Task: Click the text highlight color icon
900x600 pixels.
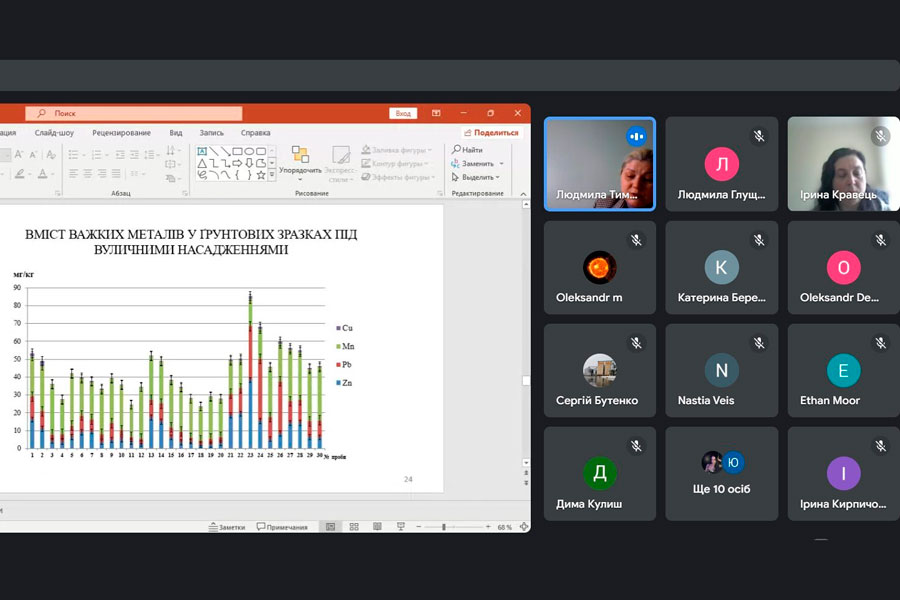Action: tap(20, 173)
